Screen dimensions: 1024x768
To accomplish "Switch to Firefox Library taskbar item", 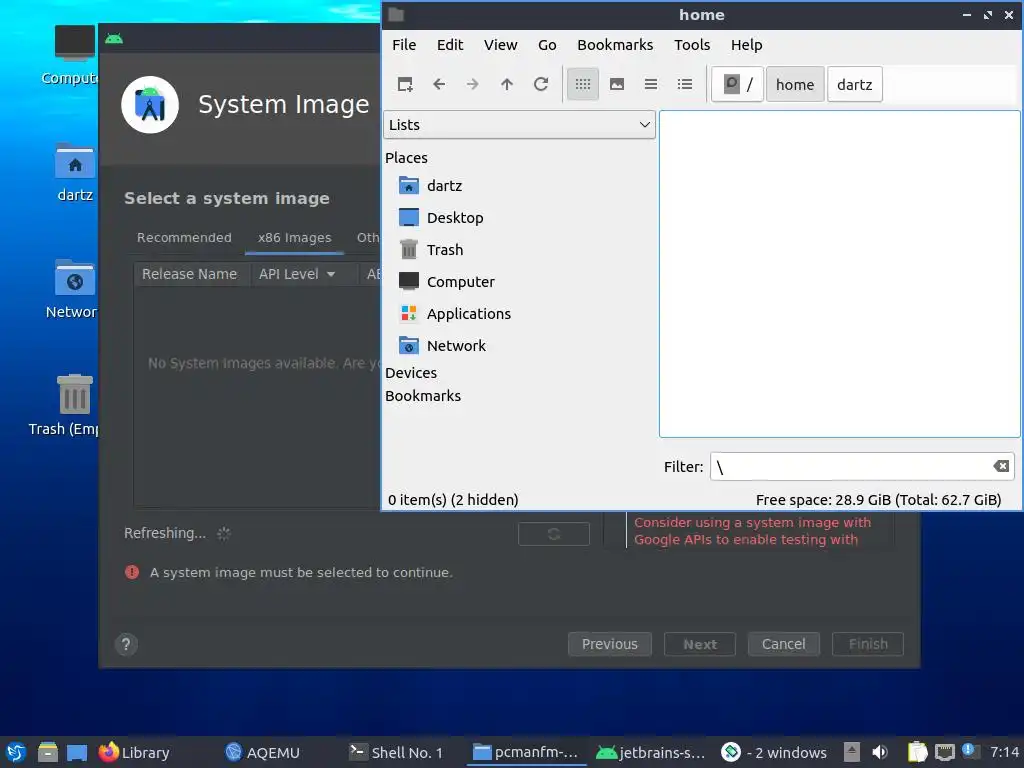I will 135,752.
